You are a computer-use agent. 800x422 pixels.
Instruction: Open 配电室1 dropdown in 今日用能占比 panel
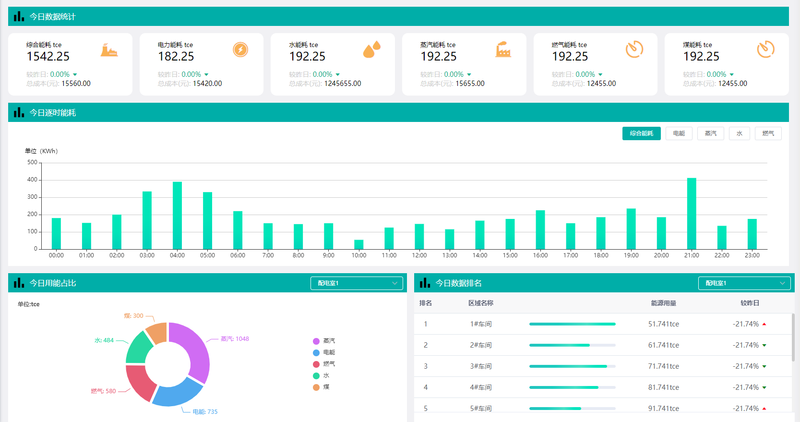click(x=355, y=283)
